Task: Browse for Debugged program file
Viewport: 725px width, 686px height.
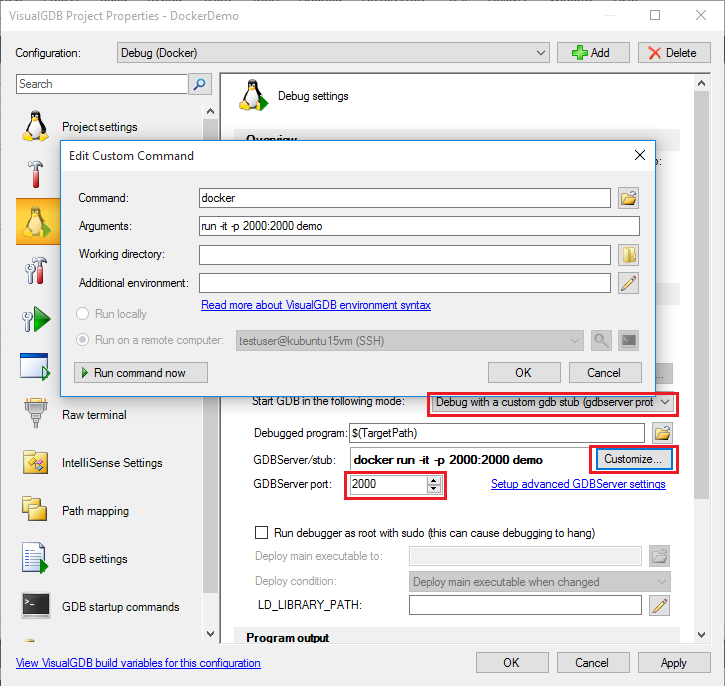Action: point(662,433)
